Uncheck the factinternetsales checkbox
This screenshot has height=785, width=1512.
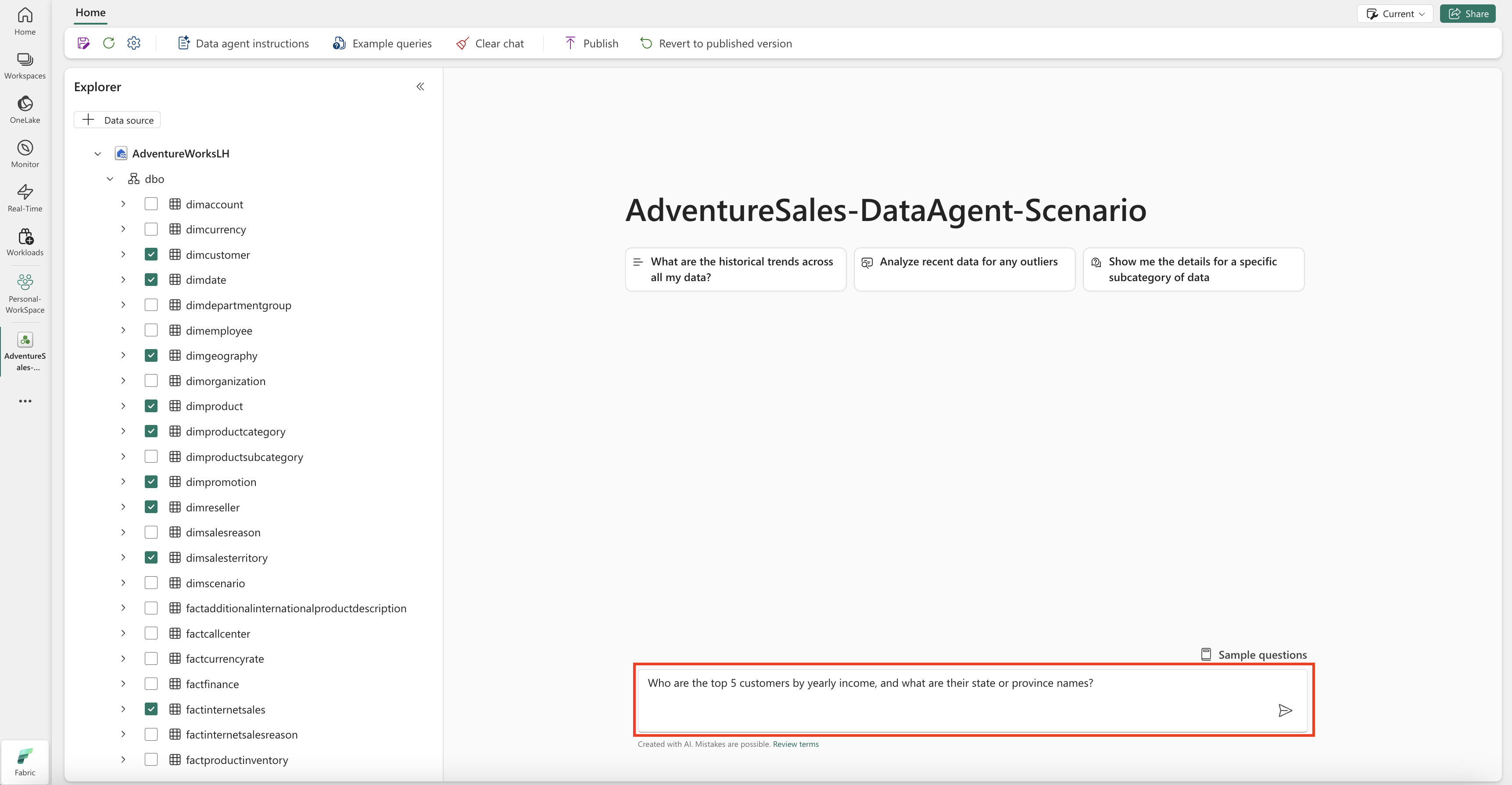pyautogui.click(x=151, y=709)
